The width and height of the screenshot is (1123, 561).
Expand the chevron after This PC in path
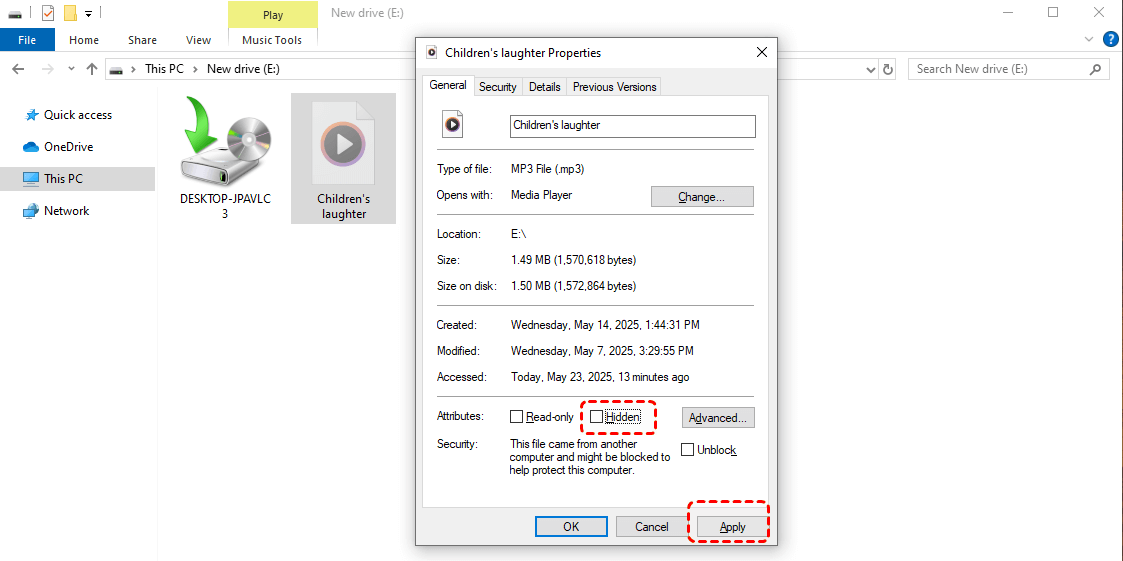(196, 69)
